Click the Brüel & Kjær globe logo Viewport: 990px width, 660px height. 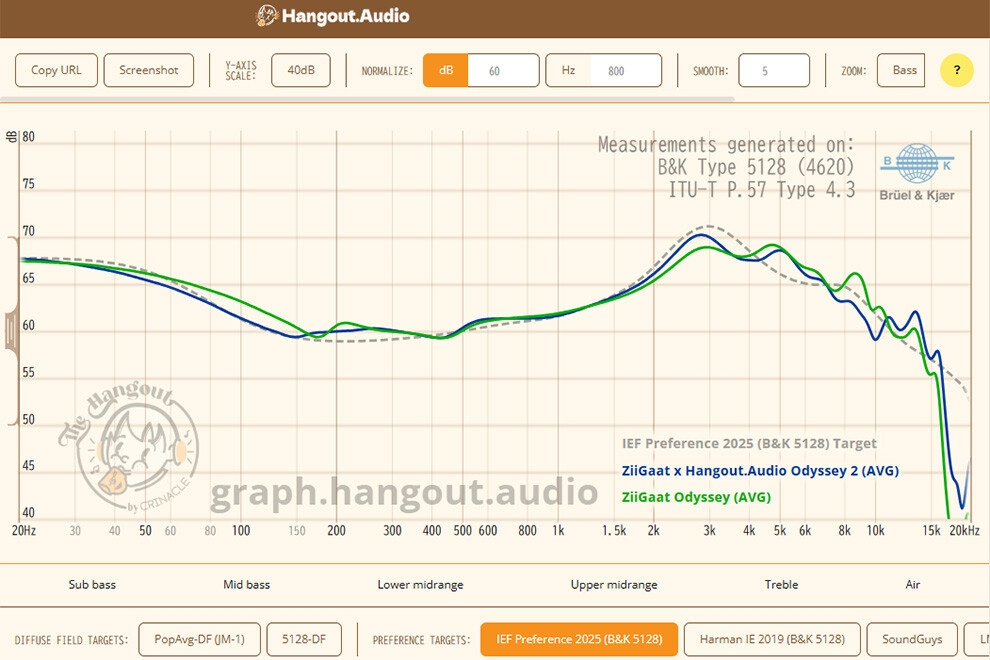tap(917, 163)
